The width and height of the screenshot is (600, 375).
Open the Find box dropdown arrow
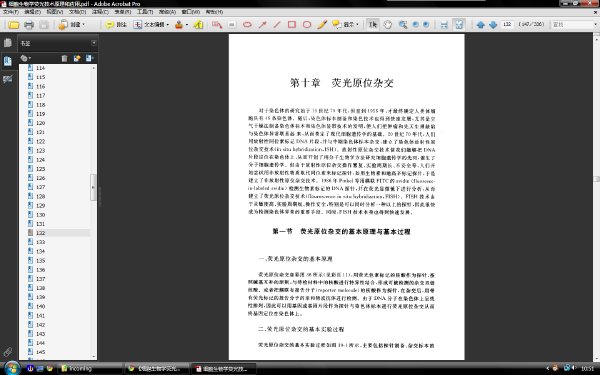click(x=595, y=24)
